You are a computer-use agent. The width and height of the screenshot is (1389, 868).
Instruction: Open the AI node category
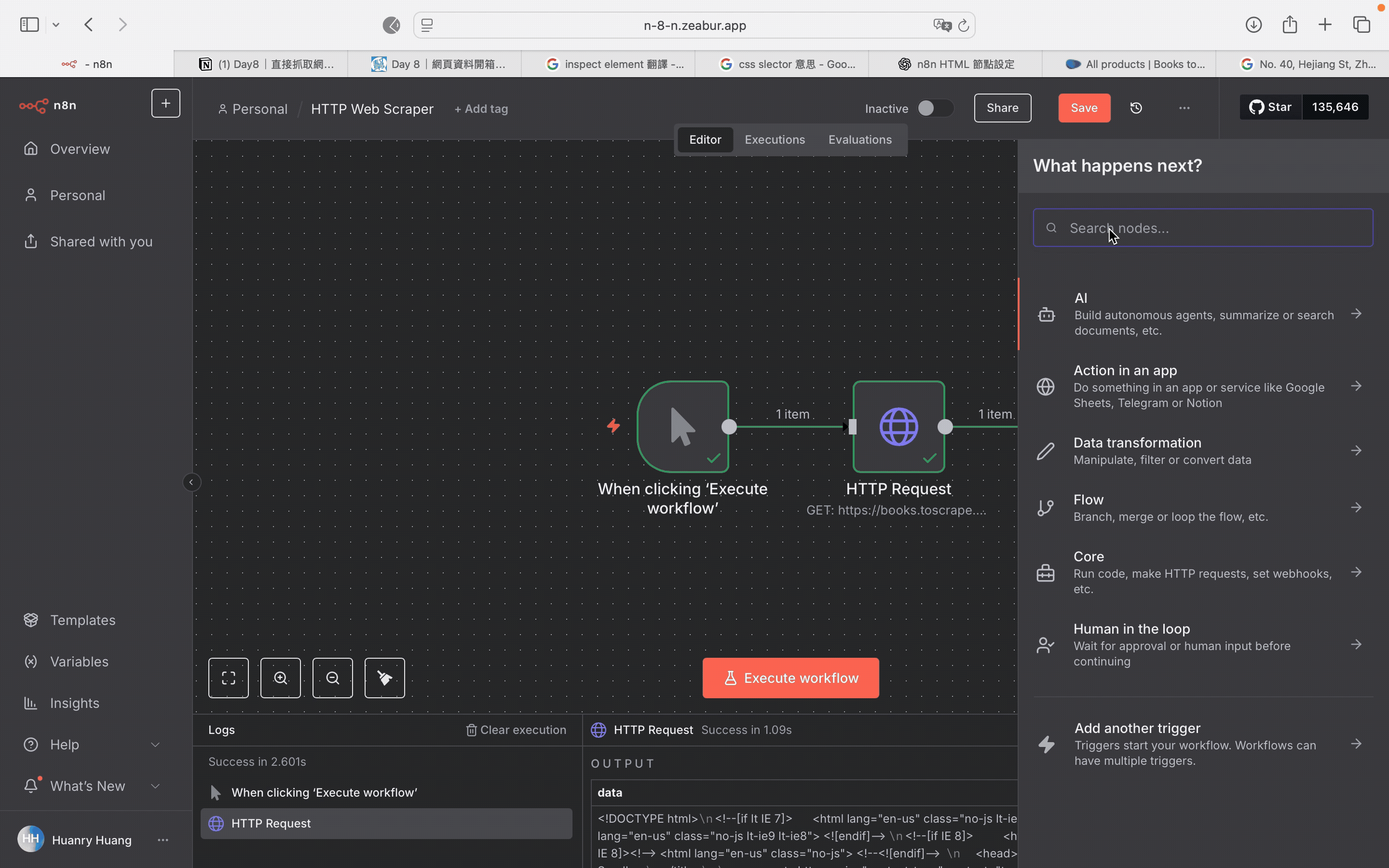(x=1203, y=314)
